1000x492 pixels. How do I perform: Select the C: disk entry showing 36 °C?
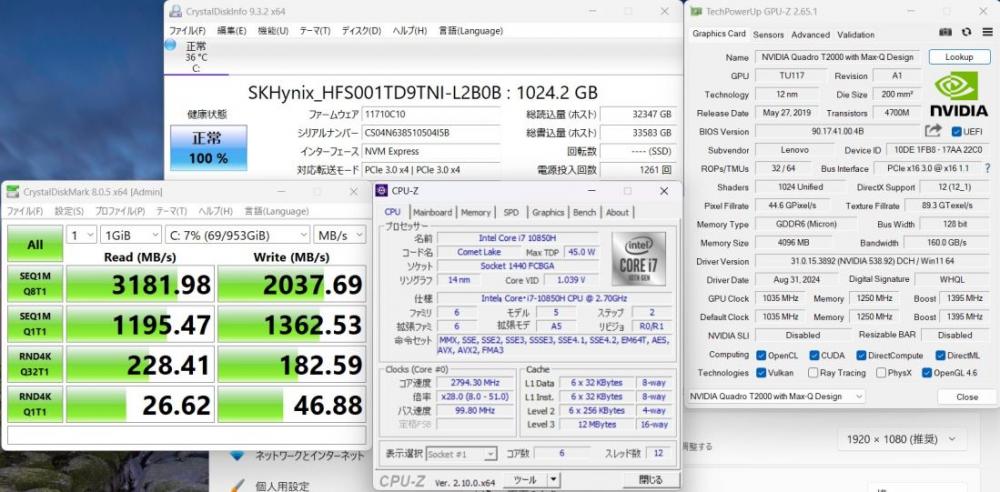(196, 56)
